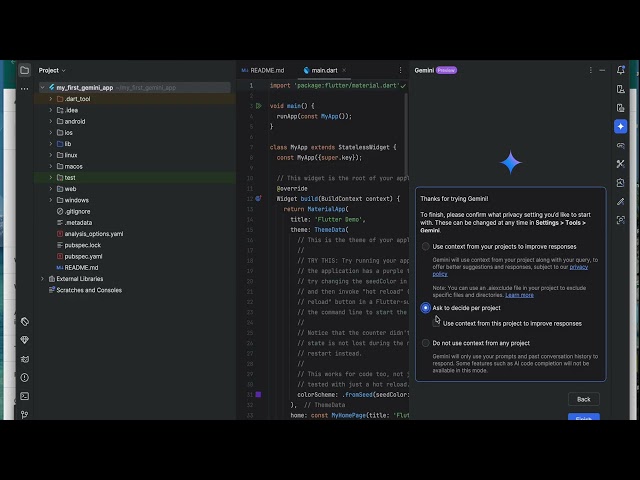Image resolution: width=640 pixels, height=480 pixels.
Task: Open the bottom scan-frame icon in the right sidebar
Action: tap(620, 220)
